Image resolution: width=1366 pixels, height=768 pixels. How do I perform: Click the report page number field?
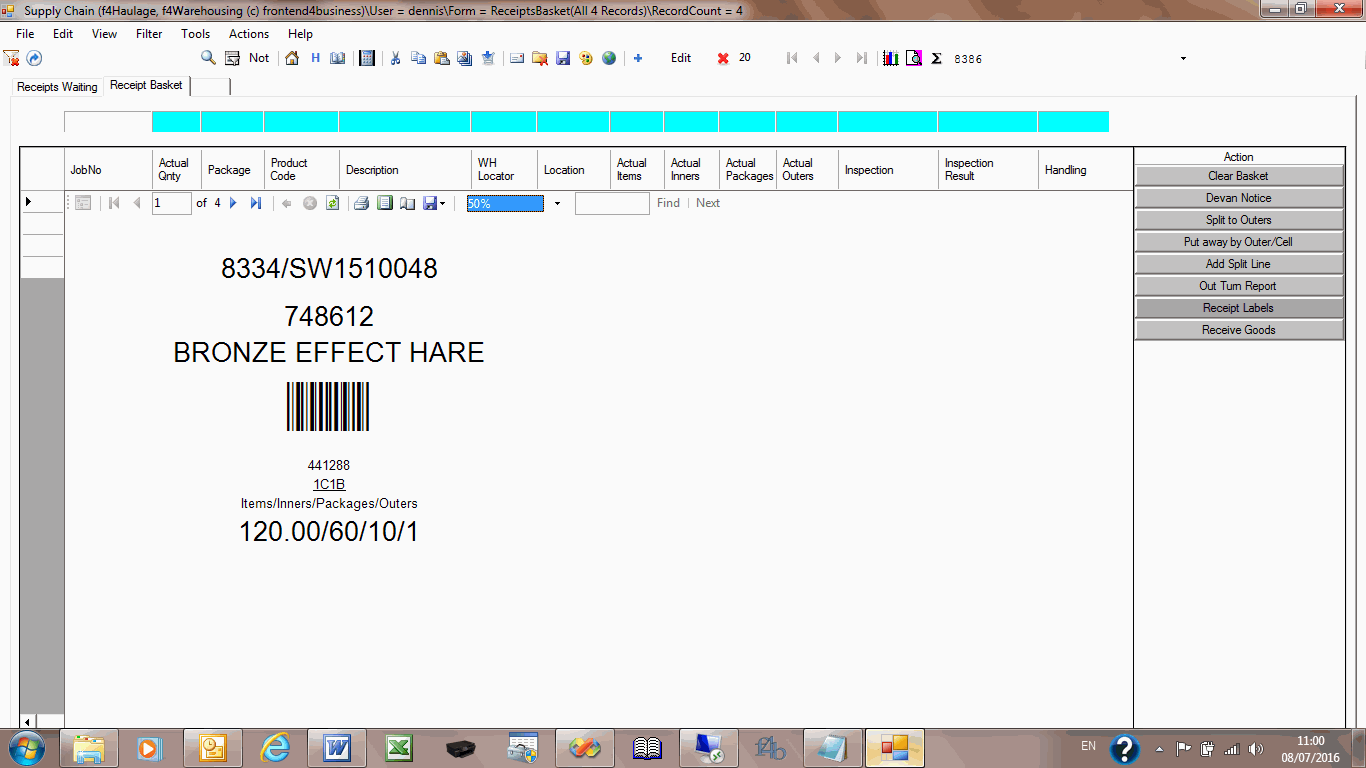coord(171,203)
